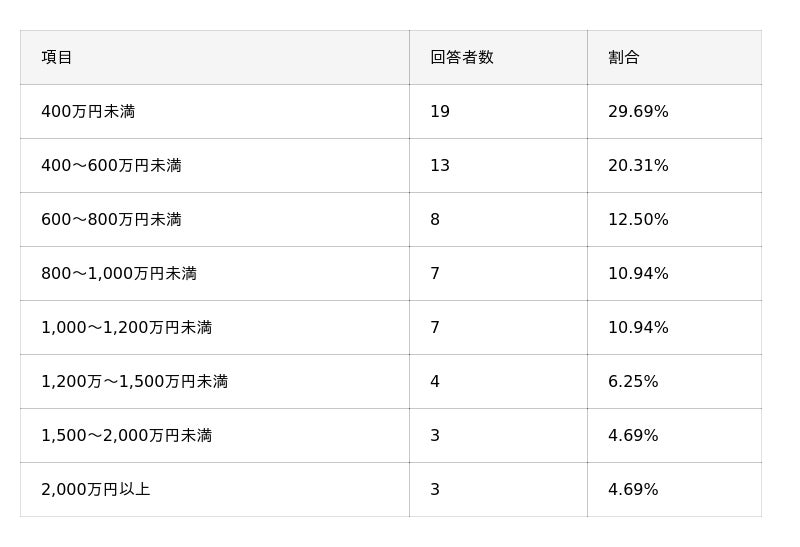Screen dimensions: 800x547
Task: Click the respondent count 13 cell
Action: coord(440,166)
